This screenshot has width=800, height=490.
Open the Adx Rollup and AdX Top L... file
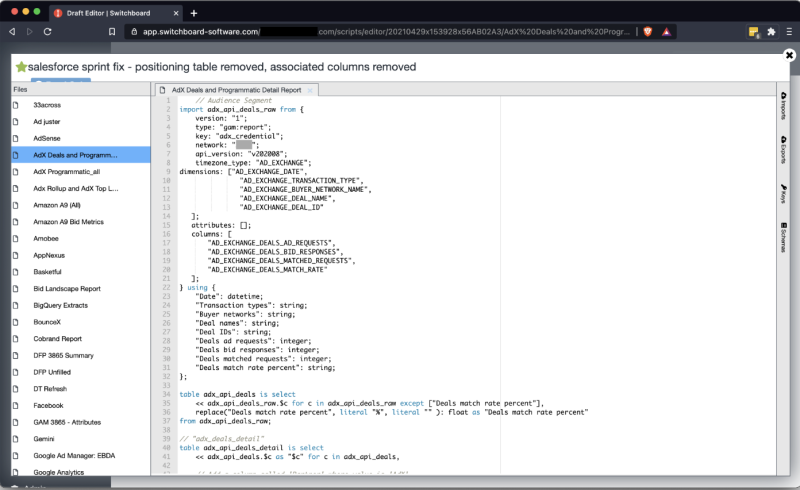tap(81, 188)
